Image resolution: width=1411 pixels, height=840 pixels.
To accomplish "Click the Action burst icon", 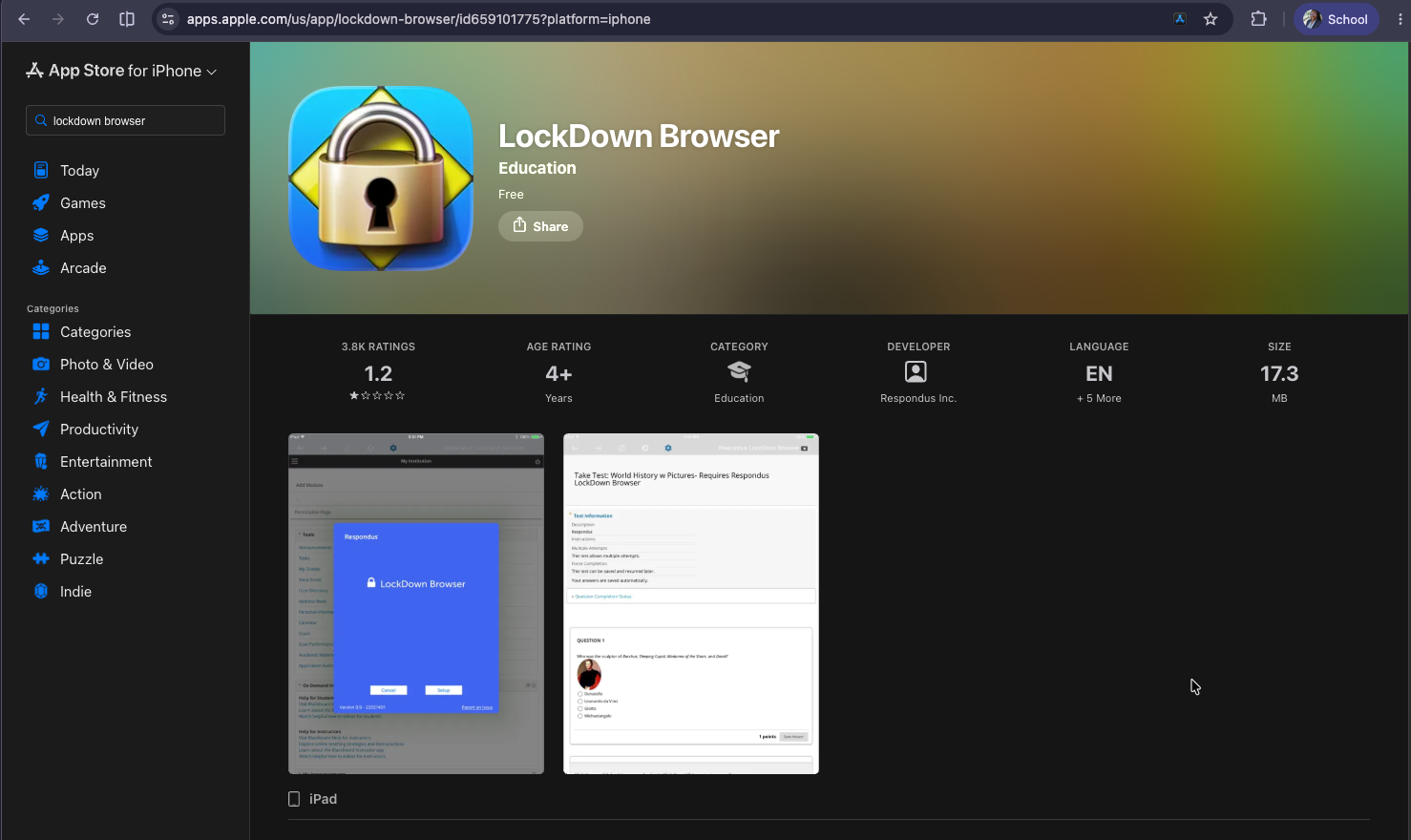I will coord(41,493).
